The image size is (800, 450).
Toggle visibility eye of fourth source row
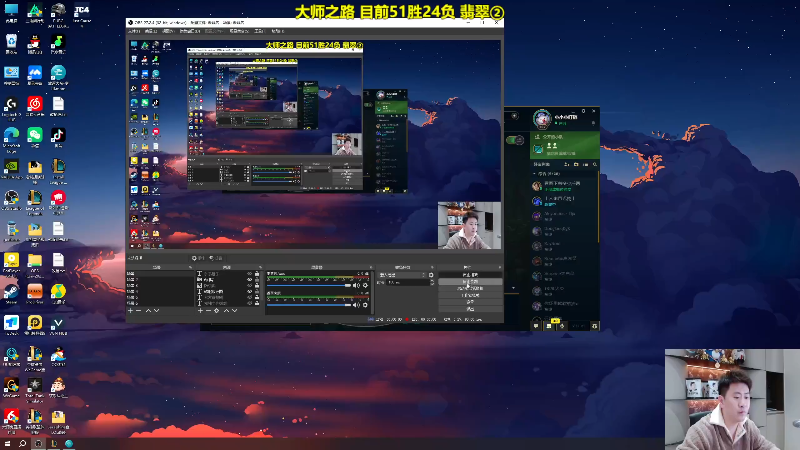(249, 291)
